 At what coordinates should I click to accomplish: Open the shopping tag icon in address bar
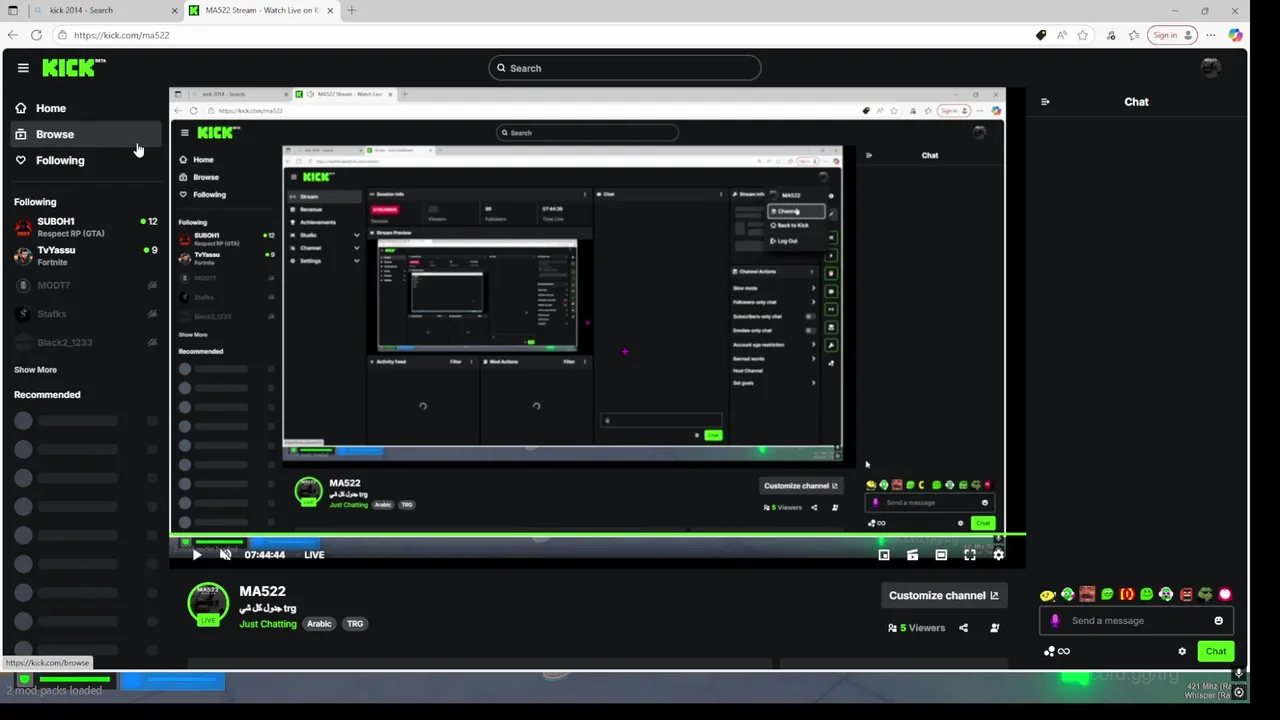[x=1041, y=35]
